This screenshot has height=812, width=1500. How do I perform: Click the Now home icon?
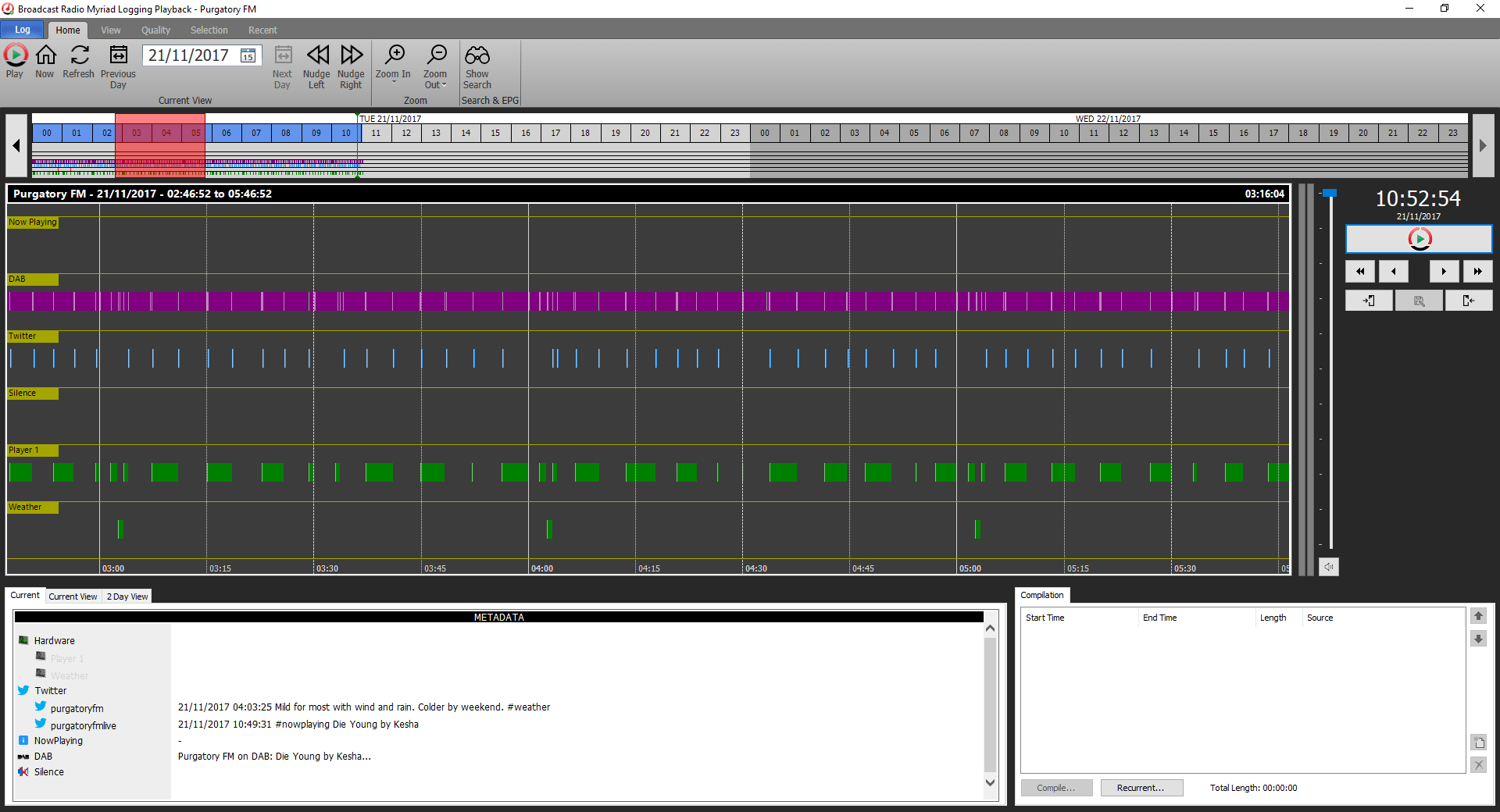pyautogui.click(x=45, y=55)
